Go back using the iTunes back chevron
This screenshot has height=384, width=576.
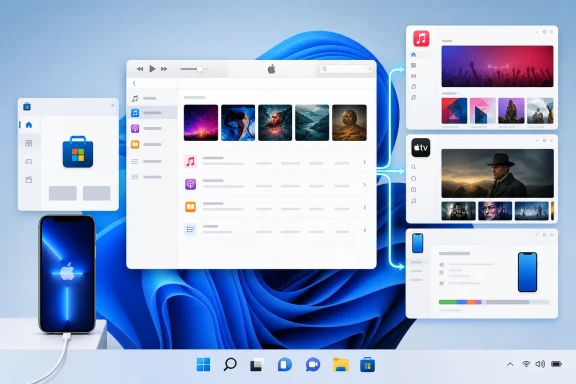tap(134, 83)
